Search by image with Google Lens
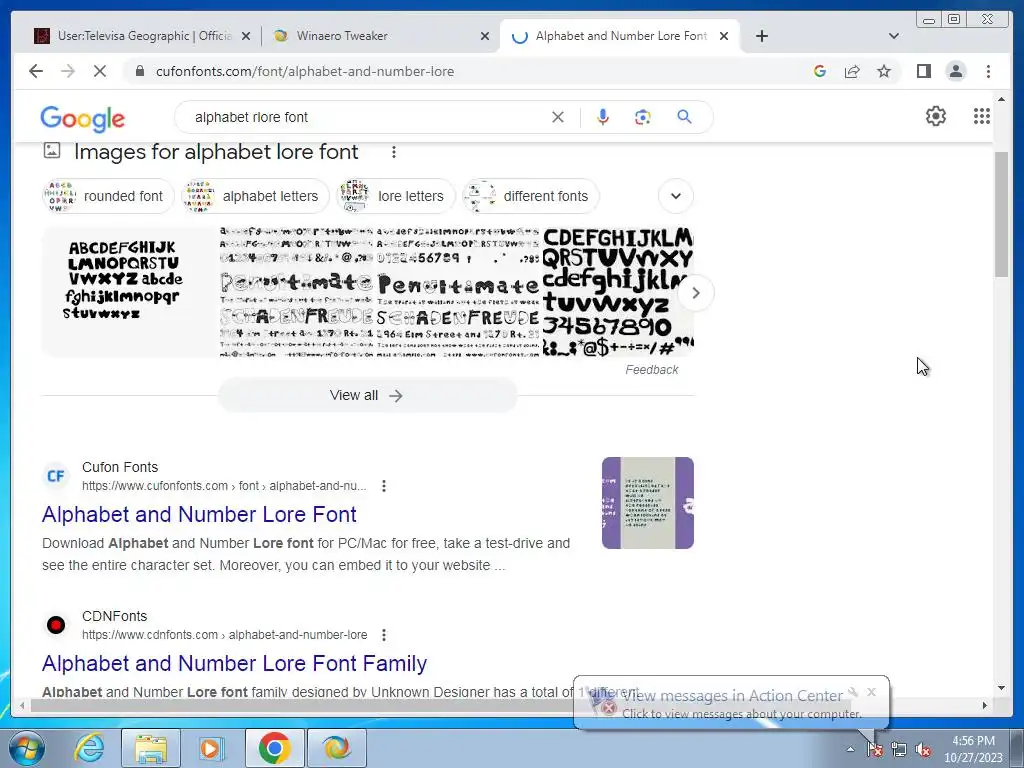Screen dimensions: 1024x768 643,117
